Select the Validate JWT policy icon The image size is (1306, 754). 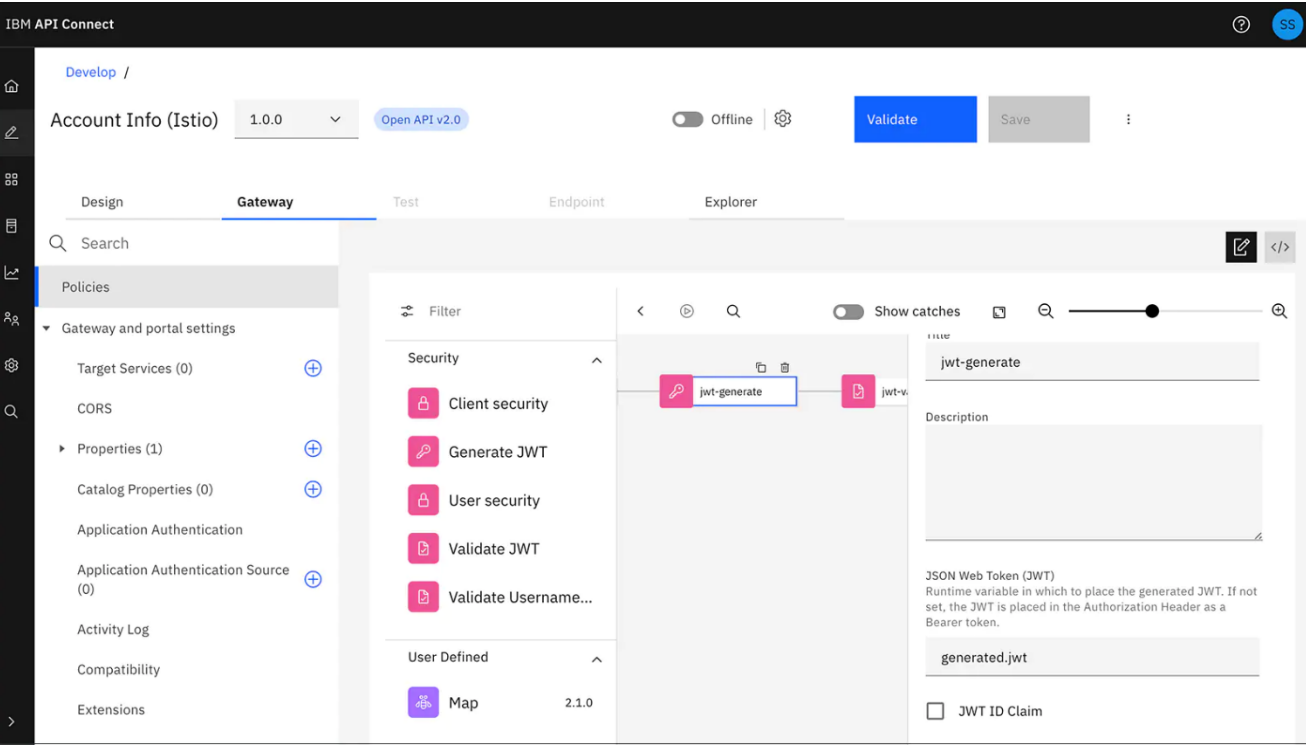pos(423,549)
